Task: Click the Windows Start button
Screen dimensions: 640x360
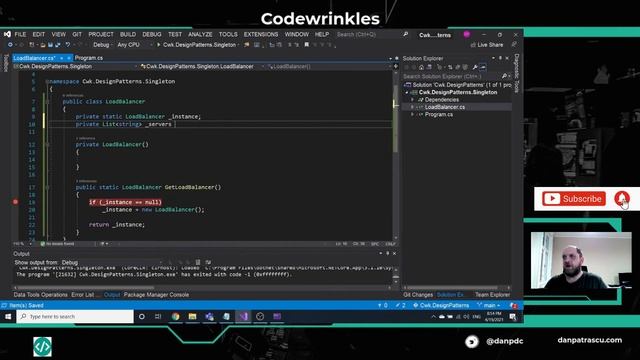Action: [x=8, y=317]
